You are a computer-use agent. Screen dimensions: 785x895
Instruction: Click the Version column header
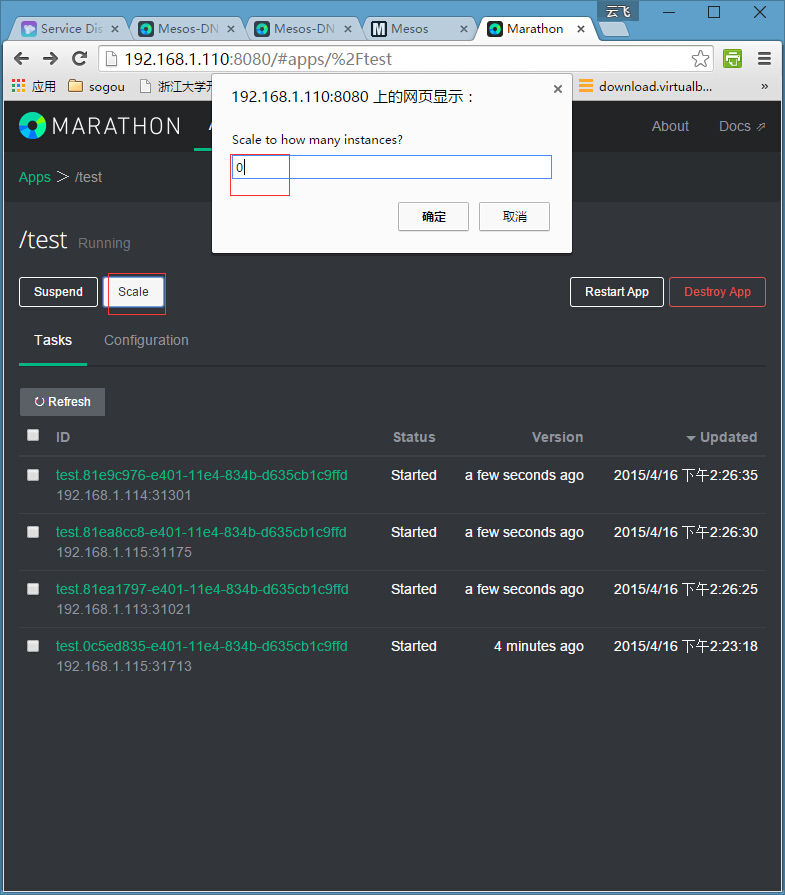(557, 437)
